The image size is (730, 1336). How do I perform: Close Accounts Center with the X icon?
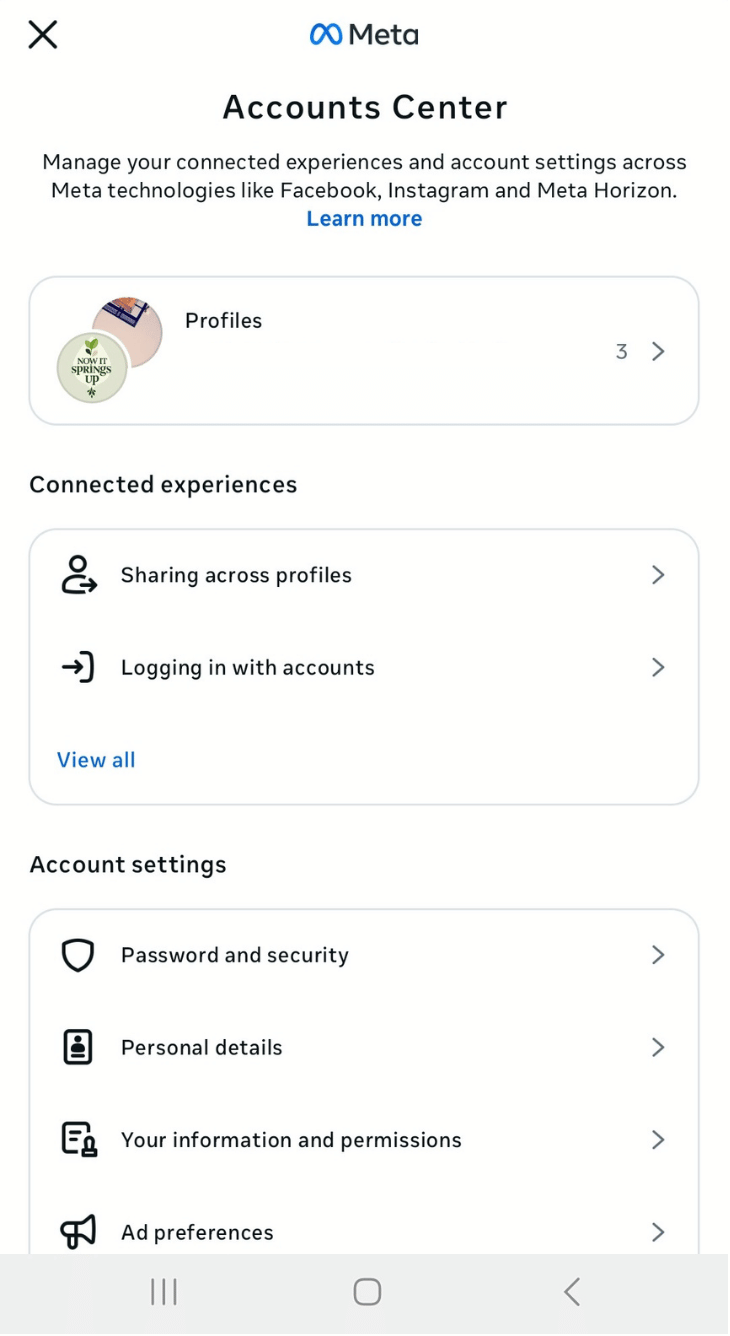coord(43,35)
